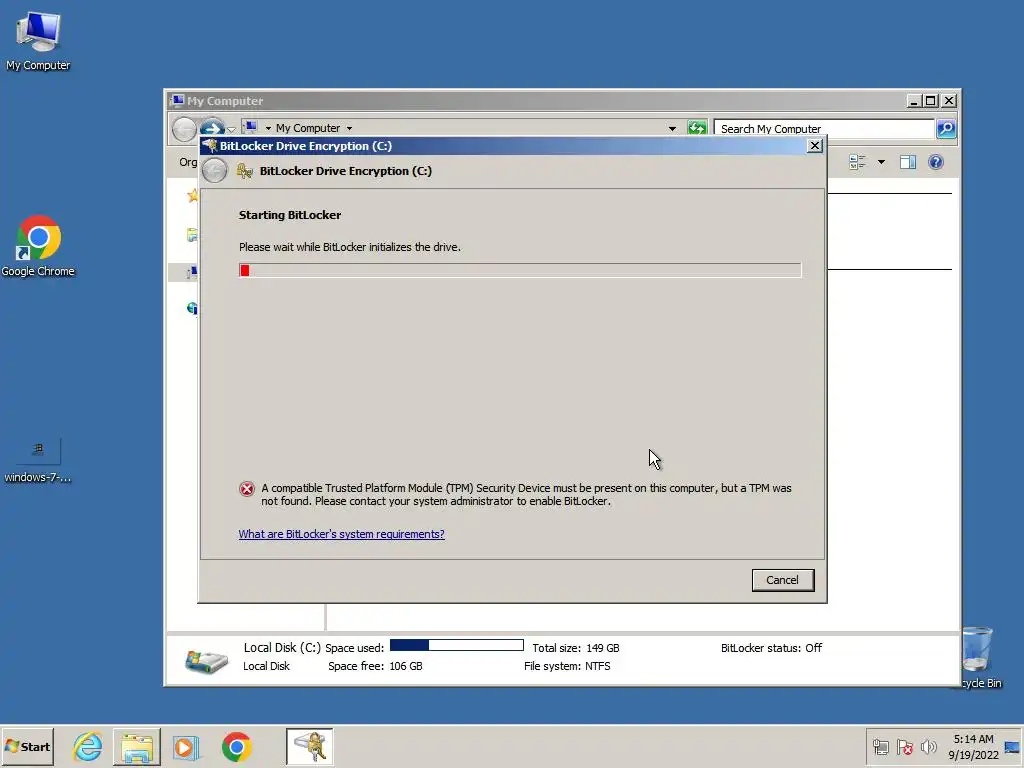Open recent pages dropdown in My Computer

[x=231, y=129]
